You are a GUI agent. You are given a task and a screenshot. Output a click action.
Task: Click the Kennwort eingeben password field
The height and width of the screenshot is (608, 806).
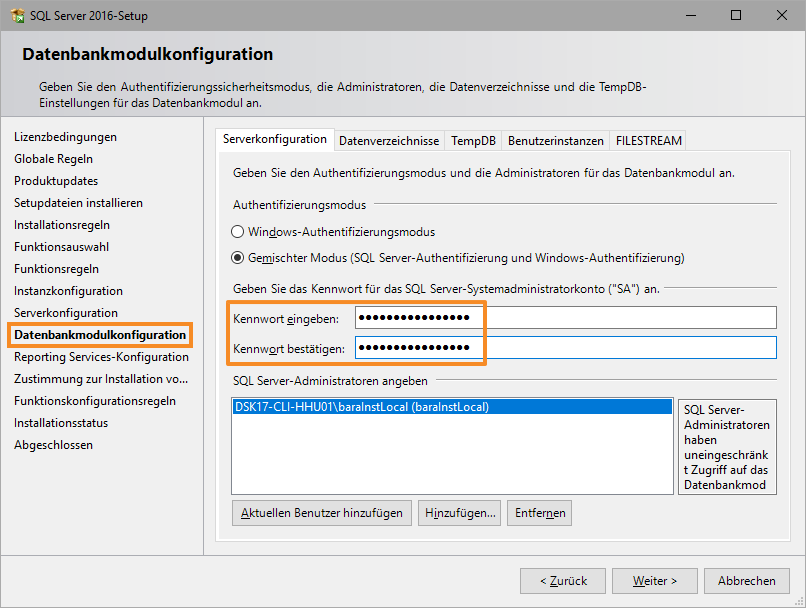pyautogui.click(x=566, y=318)
